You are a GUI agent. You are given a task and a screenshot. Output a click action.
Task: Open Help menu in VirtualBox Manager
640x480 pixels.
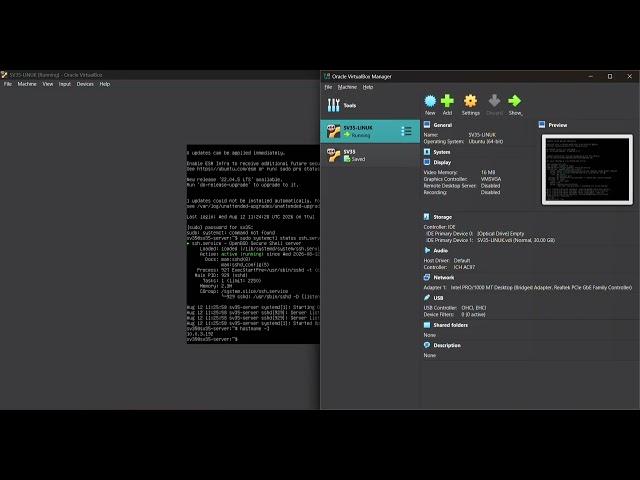[368, 87]
